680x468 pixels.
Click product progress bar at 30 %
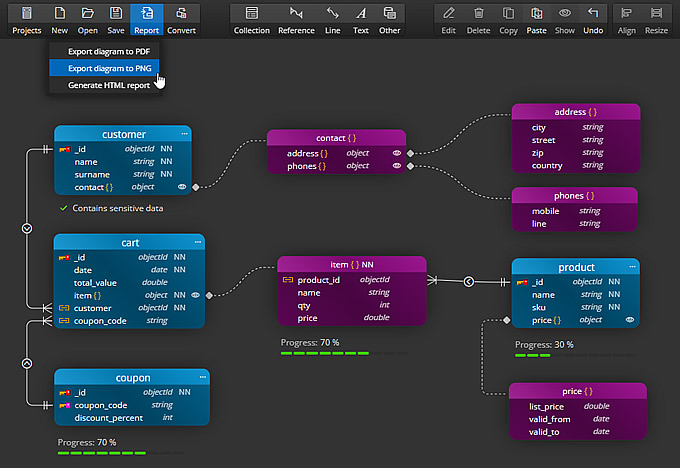click(576, 355)
